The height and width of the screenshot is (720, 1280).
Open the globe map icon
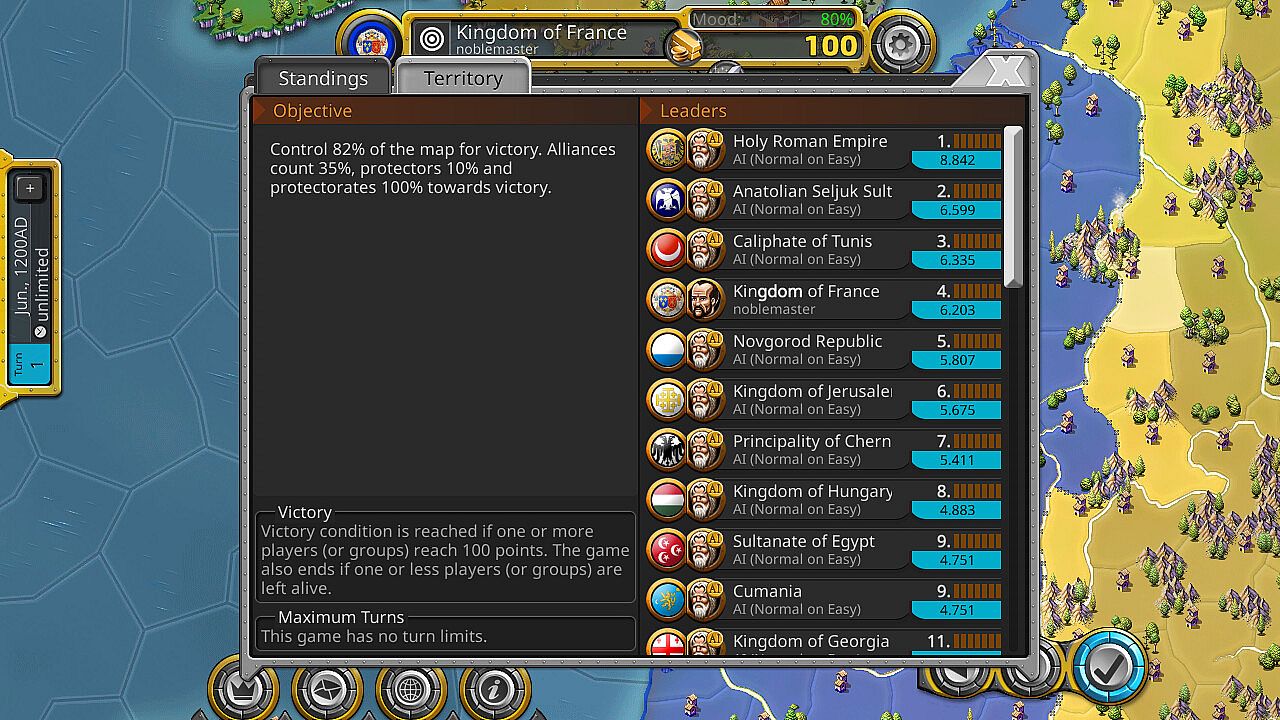pos(410,689)
